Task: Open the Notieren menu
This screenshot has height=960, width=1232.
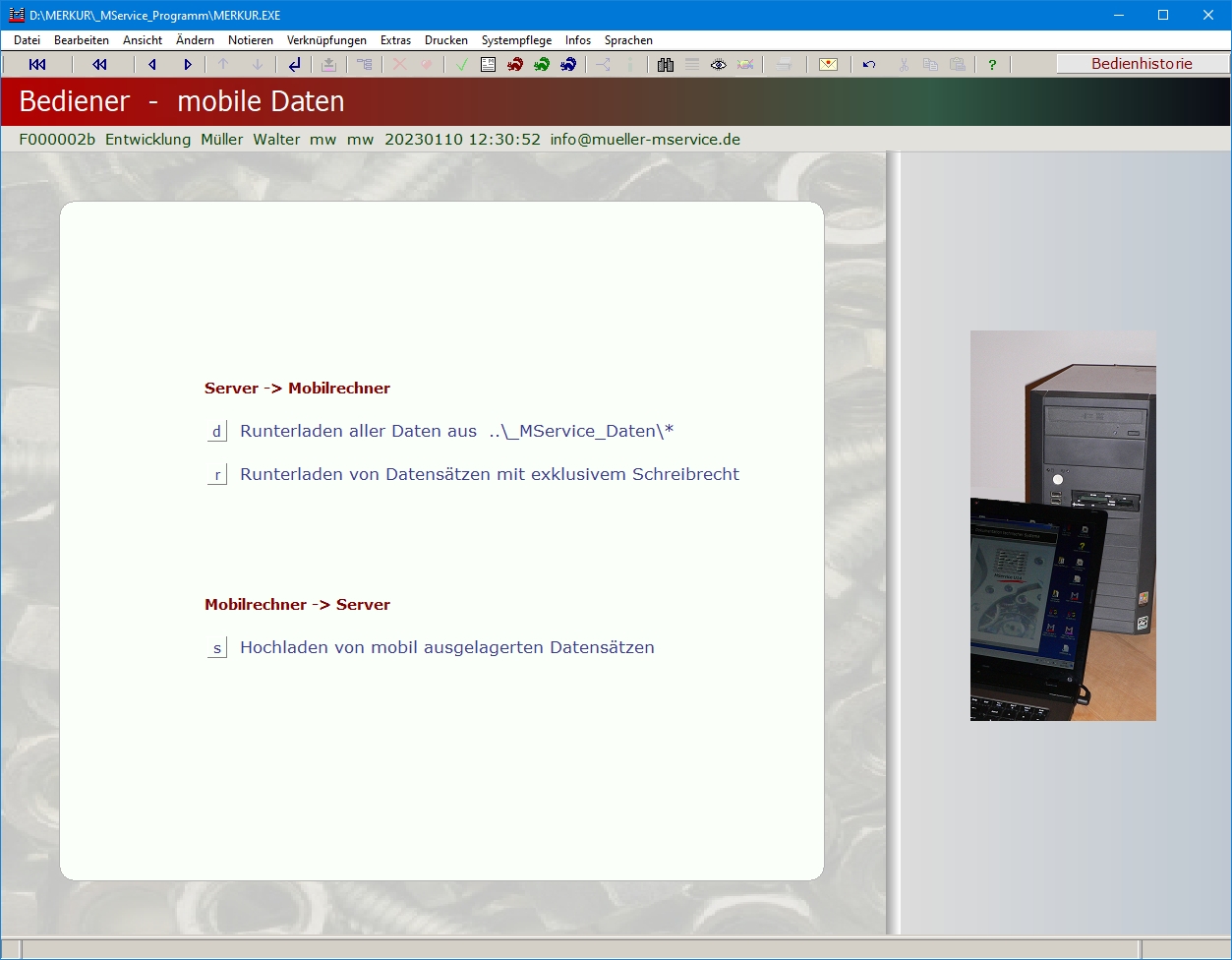Action: pos(251,40)
